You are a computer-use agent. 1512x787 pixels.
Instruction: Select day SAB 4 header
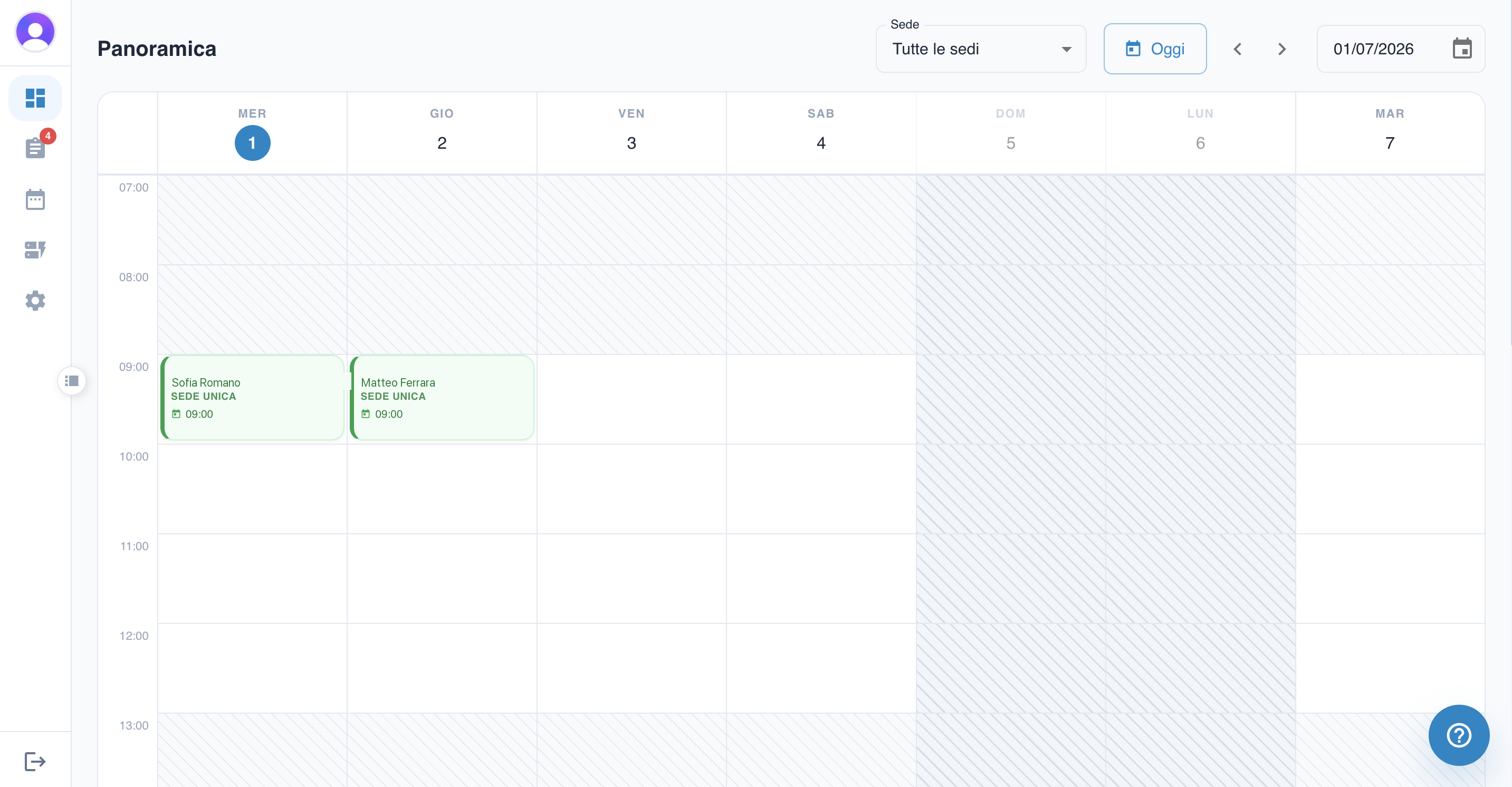pos(821,133)
